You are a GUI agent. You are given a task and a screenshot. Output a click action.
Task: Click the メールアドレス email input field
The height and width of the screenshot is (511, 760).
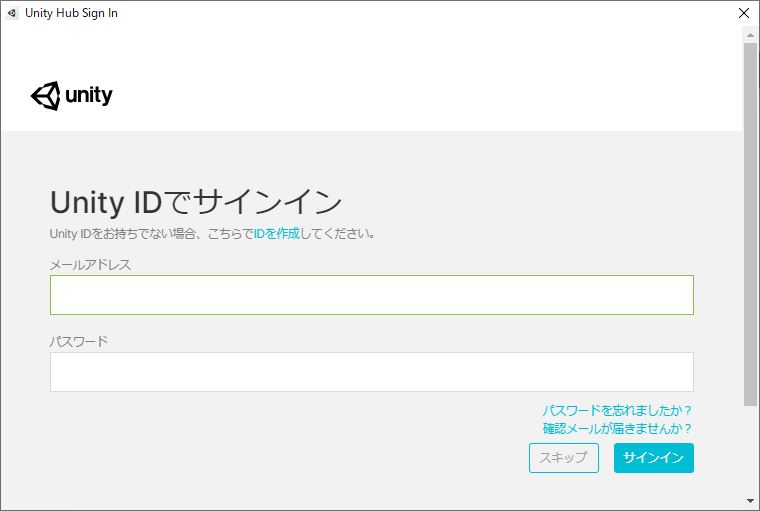point(372,295)
